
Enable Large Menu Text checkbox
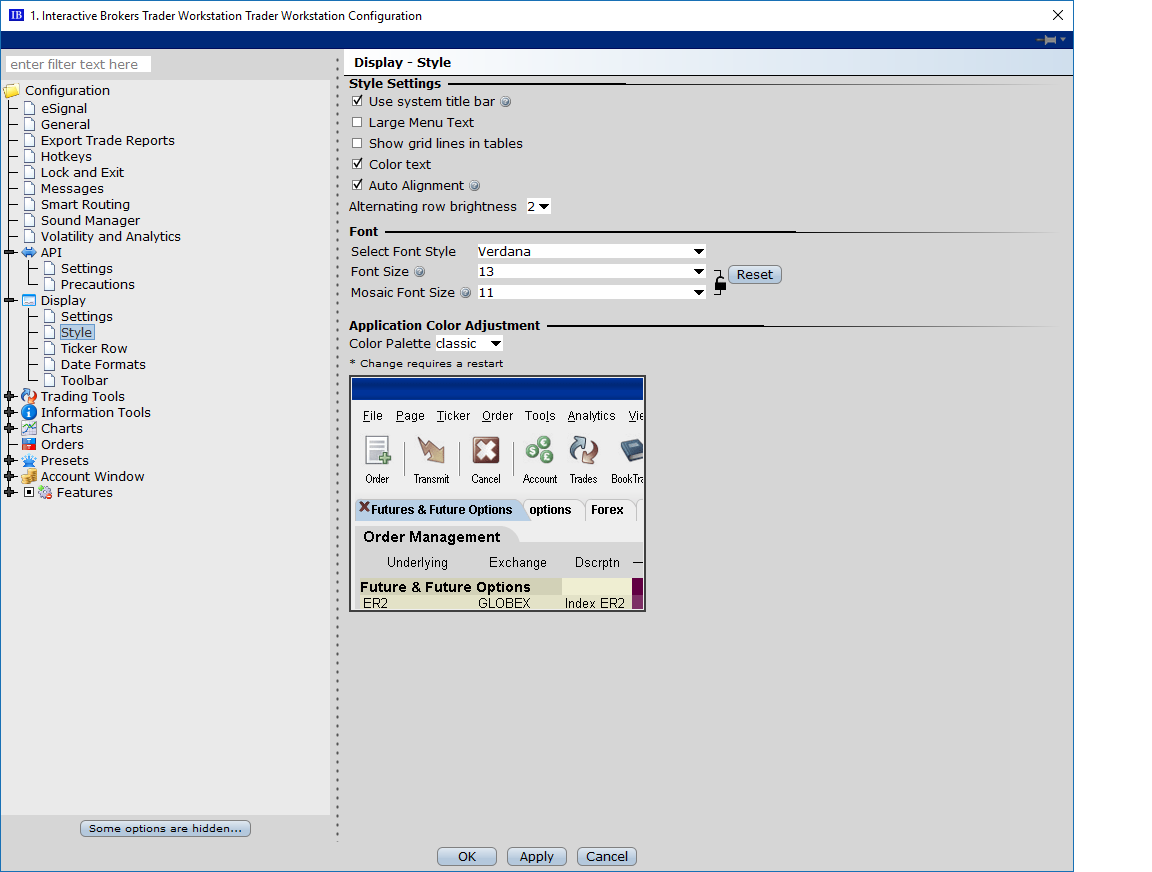click(357, 123)
